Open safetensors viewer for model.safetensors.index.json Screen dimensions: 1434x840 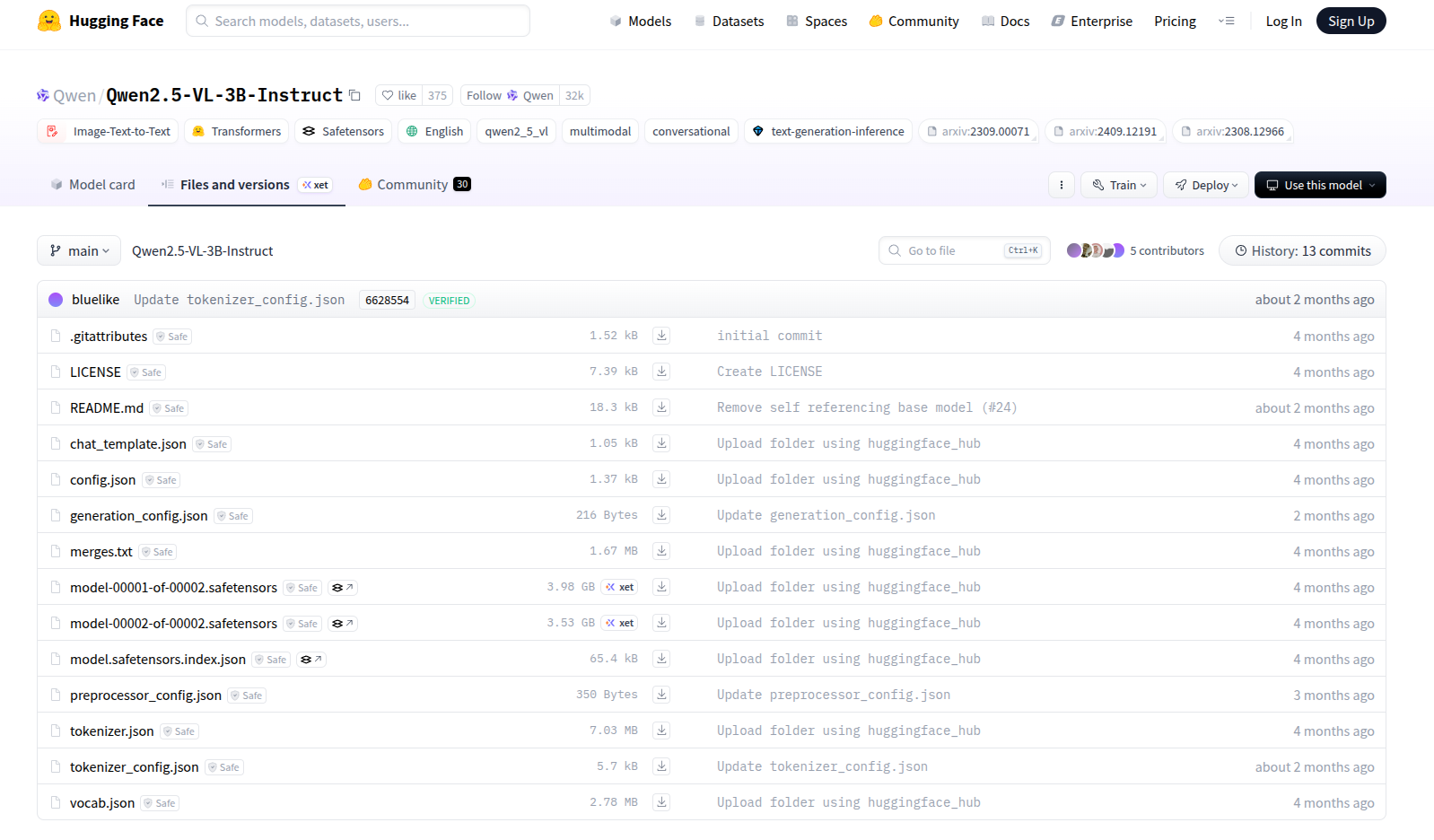pyautogui.click(x=311, y=660)
